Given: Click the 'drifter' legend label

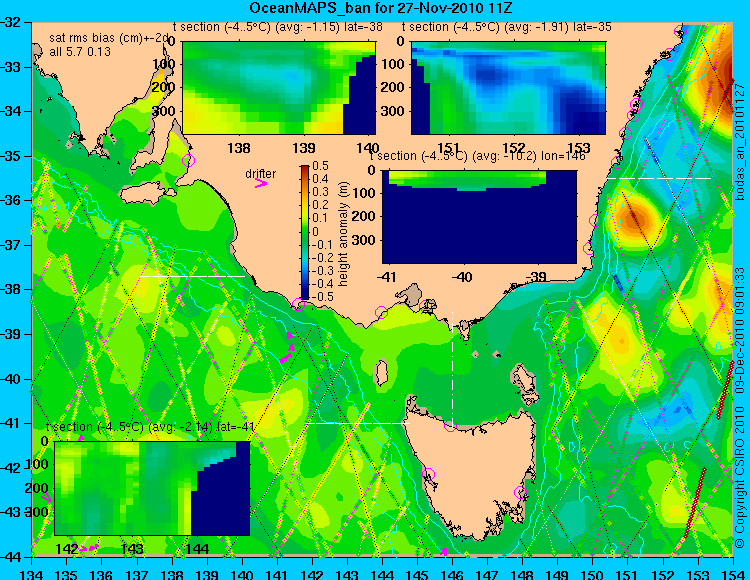Looking at the screenshot, I should pyautogui.click(x=261, y=174).
